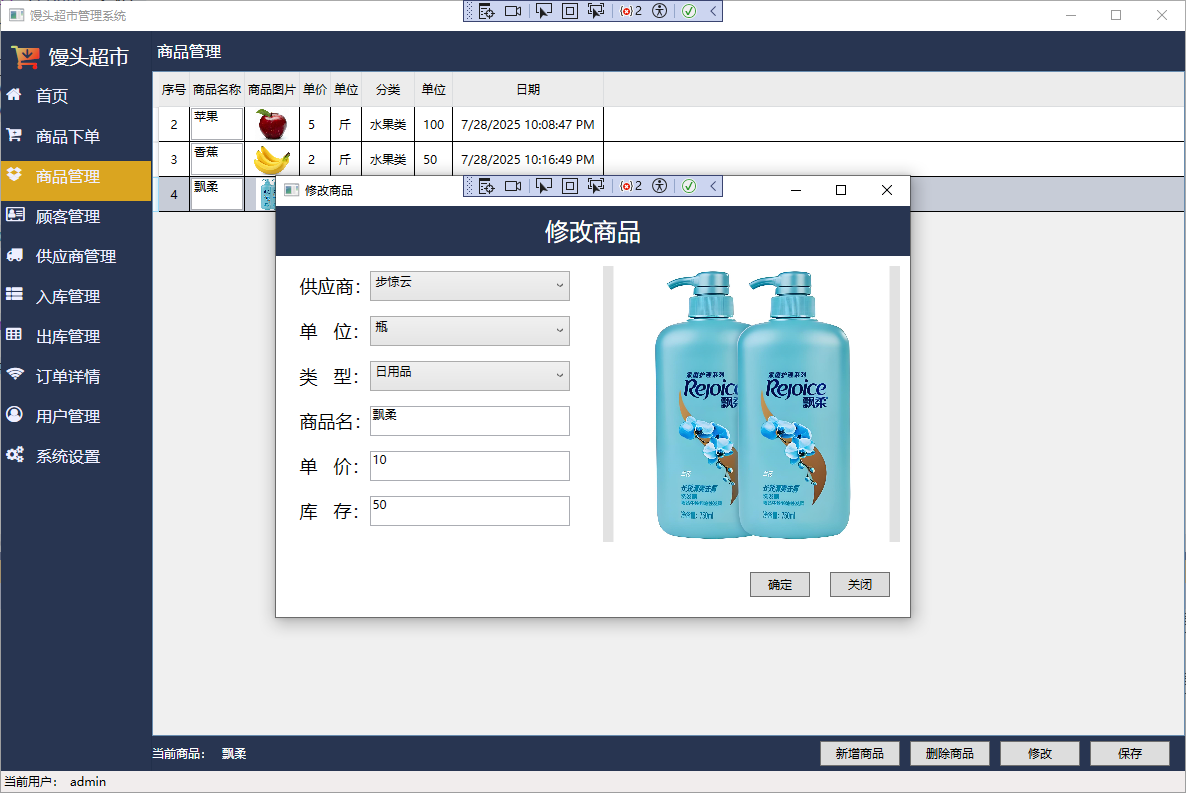This screenshot has height=793, width=1186.
Task: Click the 序号 column header
Action: [174, 89]
